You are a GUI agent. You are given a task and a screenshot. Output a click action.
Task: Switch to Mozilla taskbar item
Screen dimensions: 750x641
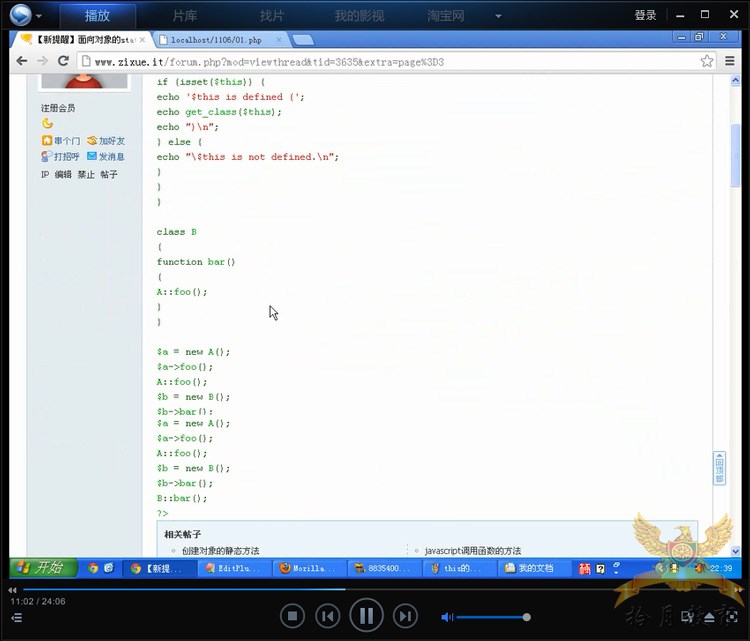tap(309, 568)
